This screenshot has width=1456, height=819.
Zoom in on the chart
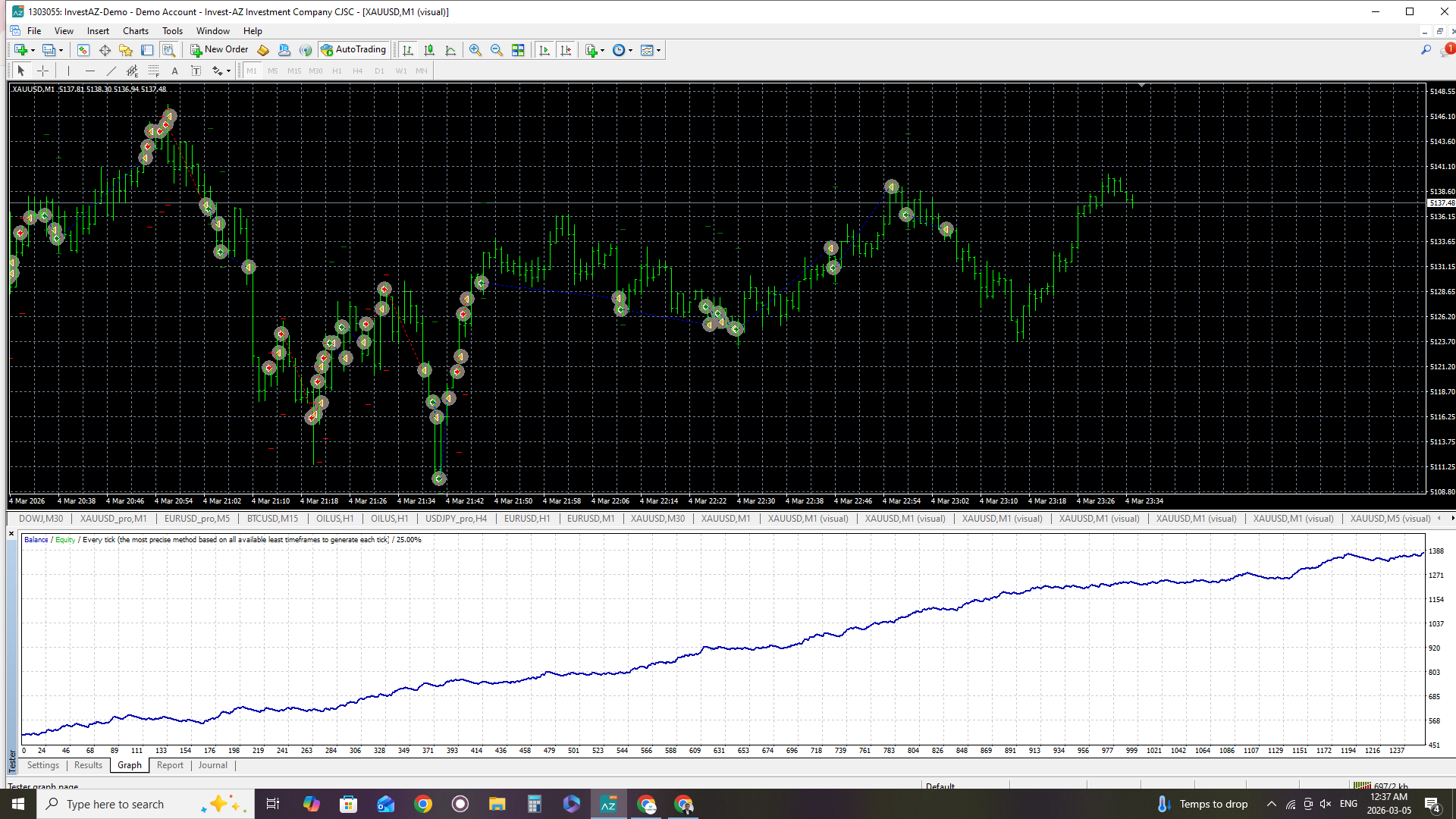[475, 50]
